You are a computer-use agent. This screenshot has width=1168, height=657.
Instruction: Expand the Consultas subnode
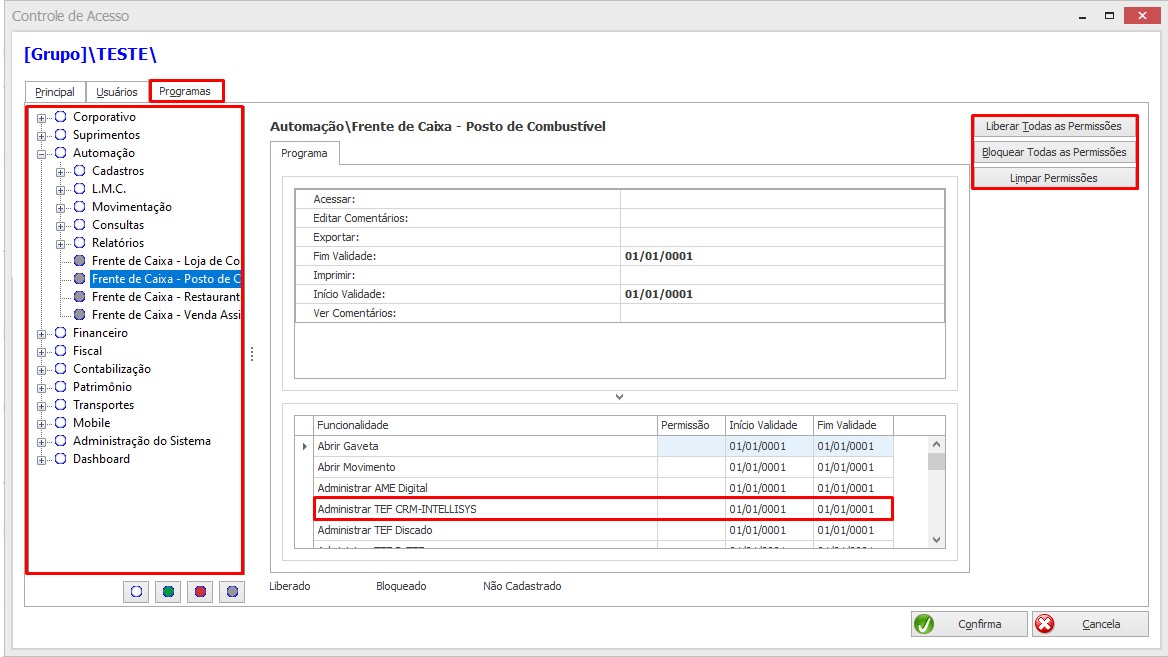tap(61, 225)
